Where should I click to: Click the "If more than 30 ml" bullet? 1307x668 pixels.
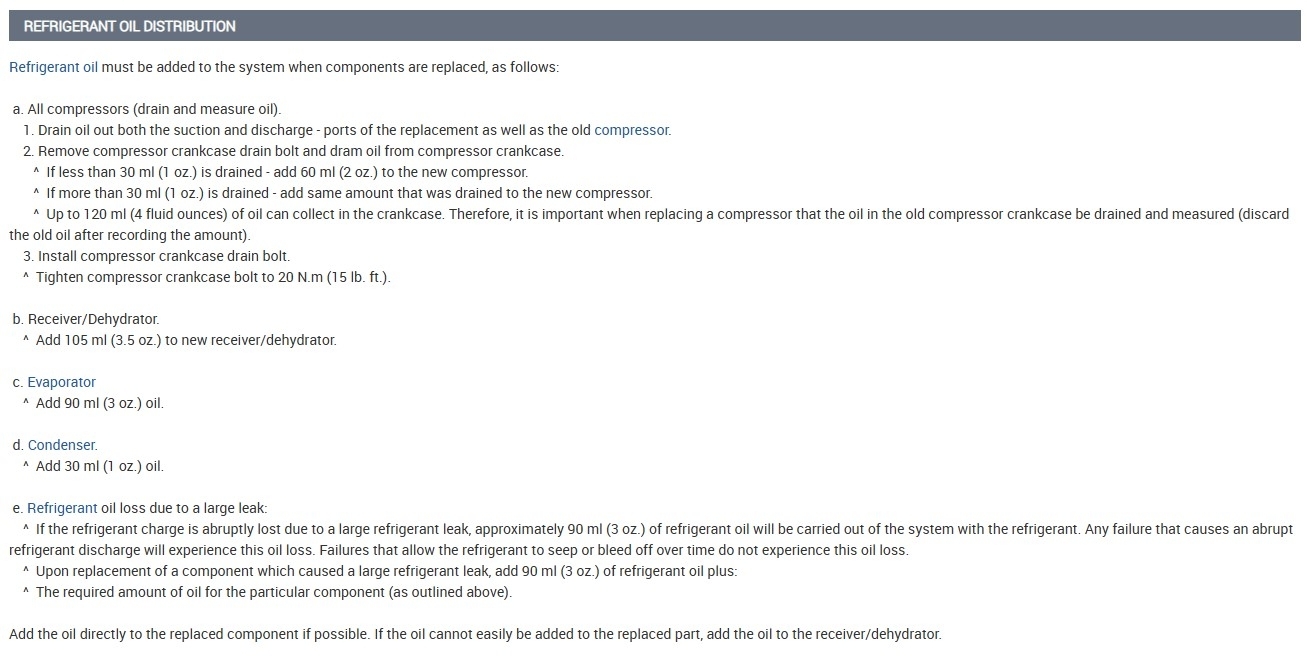pos(348,193)
